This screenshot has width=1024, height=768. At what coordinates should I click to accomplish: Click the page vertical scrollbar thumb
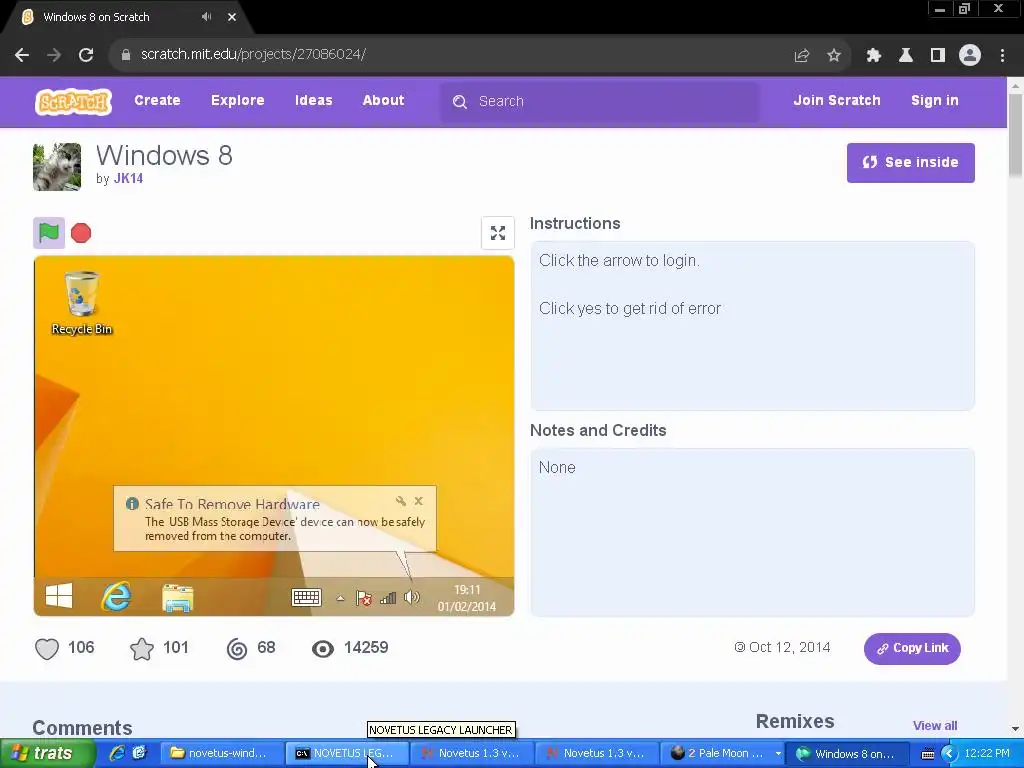1016,135
